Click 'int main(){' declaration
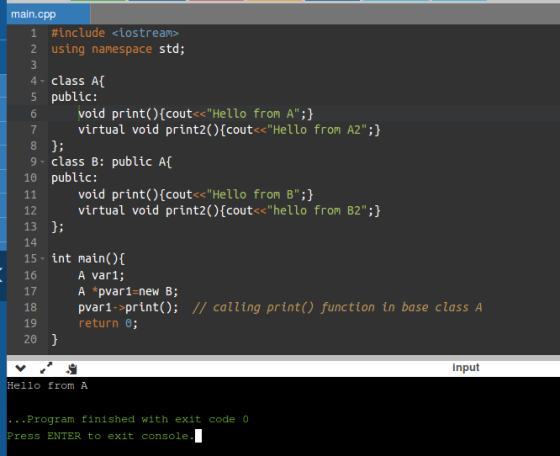 point(88,259)
